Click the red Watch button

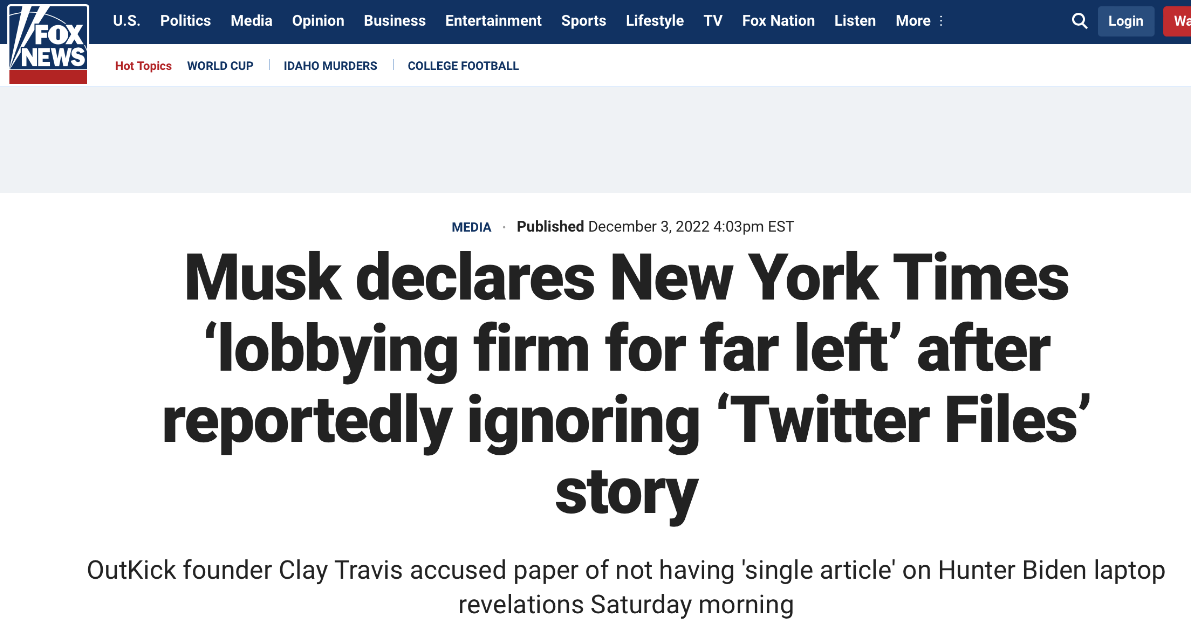1178,21
